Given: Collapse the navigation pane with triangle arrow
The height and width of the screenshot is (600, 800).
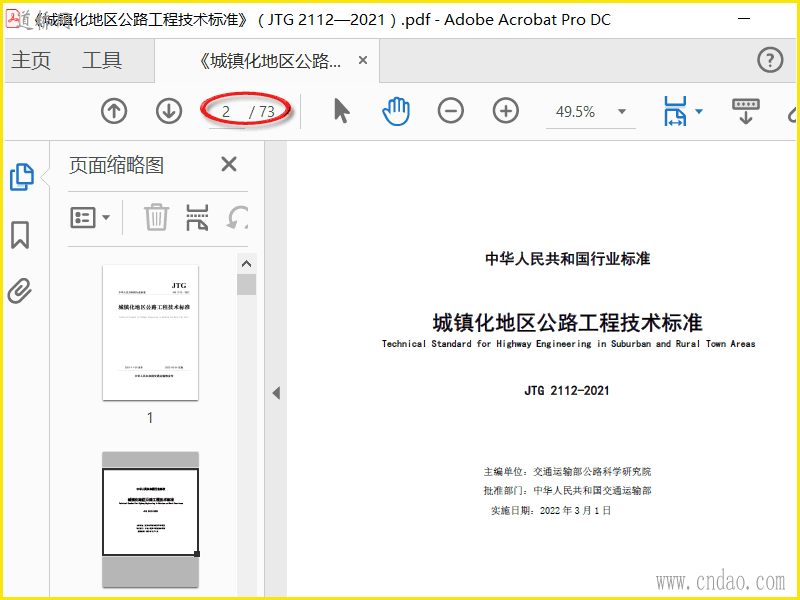Looking at the screenshot, I should 276,393.
